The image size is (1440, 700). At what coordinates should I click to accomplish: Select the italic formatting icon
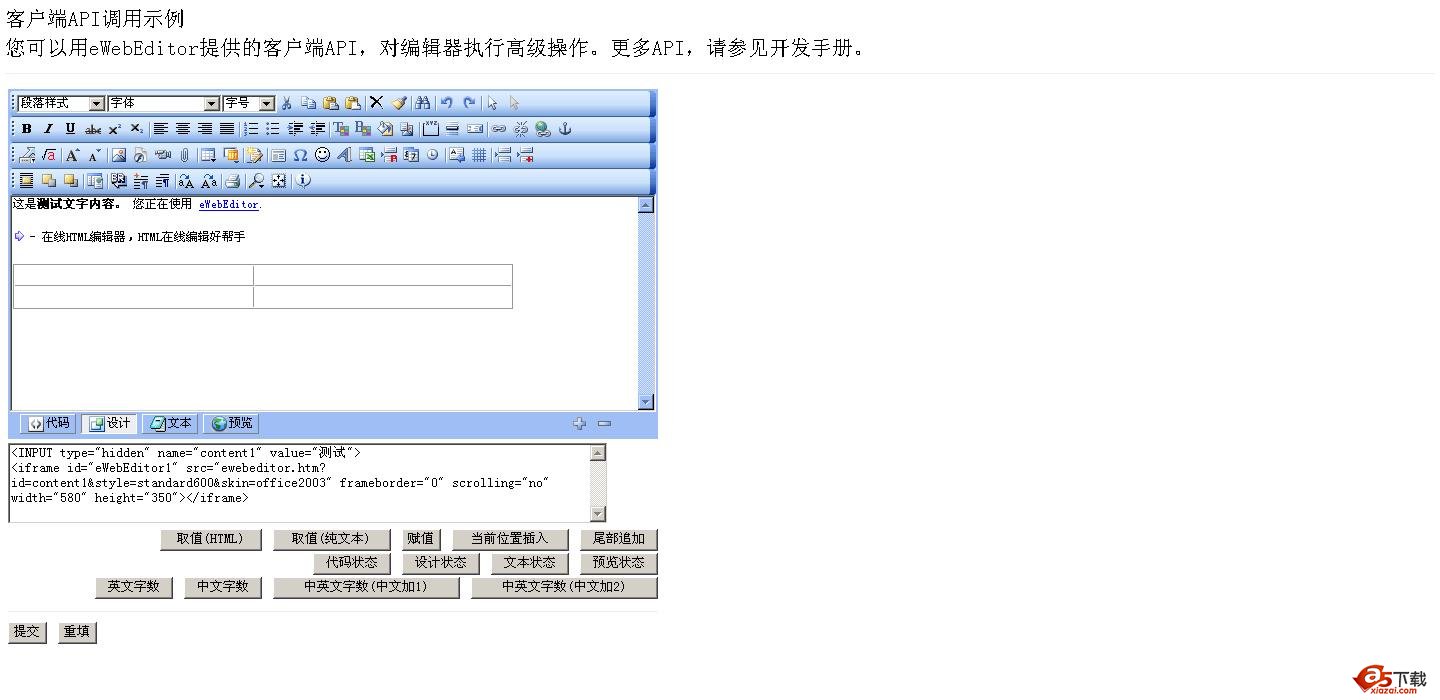pos(48,128)
